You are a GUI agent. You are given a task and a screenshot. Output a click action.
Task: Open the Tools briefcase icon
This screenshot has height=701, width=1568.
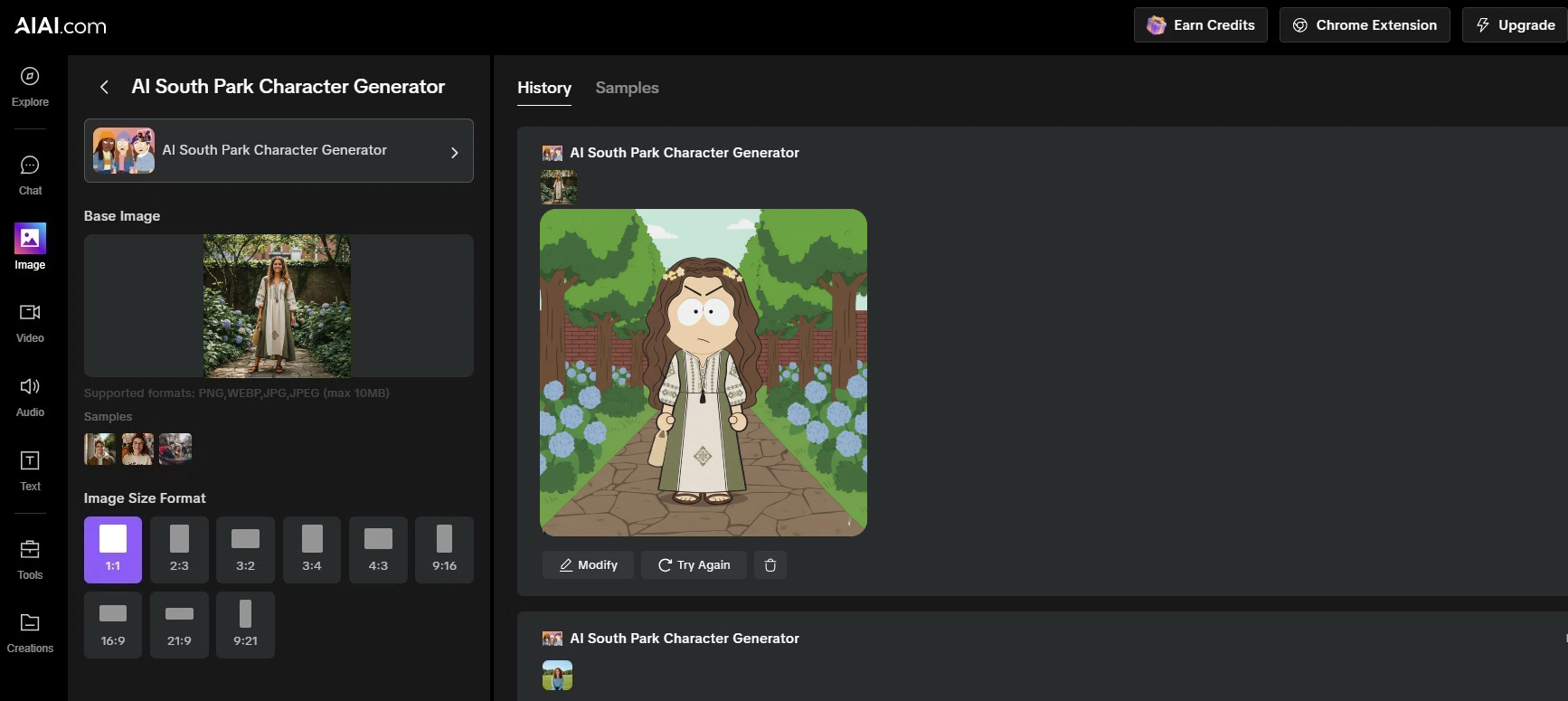point(30,549)
